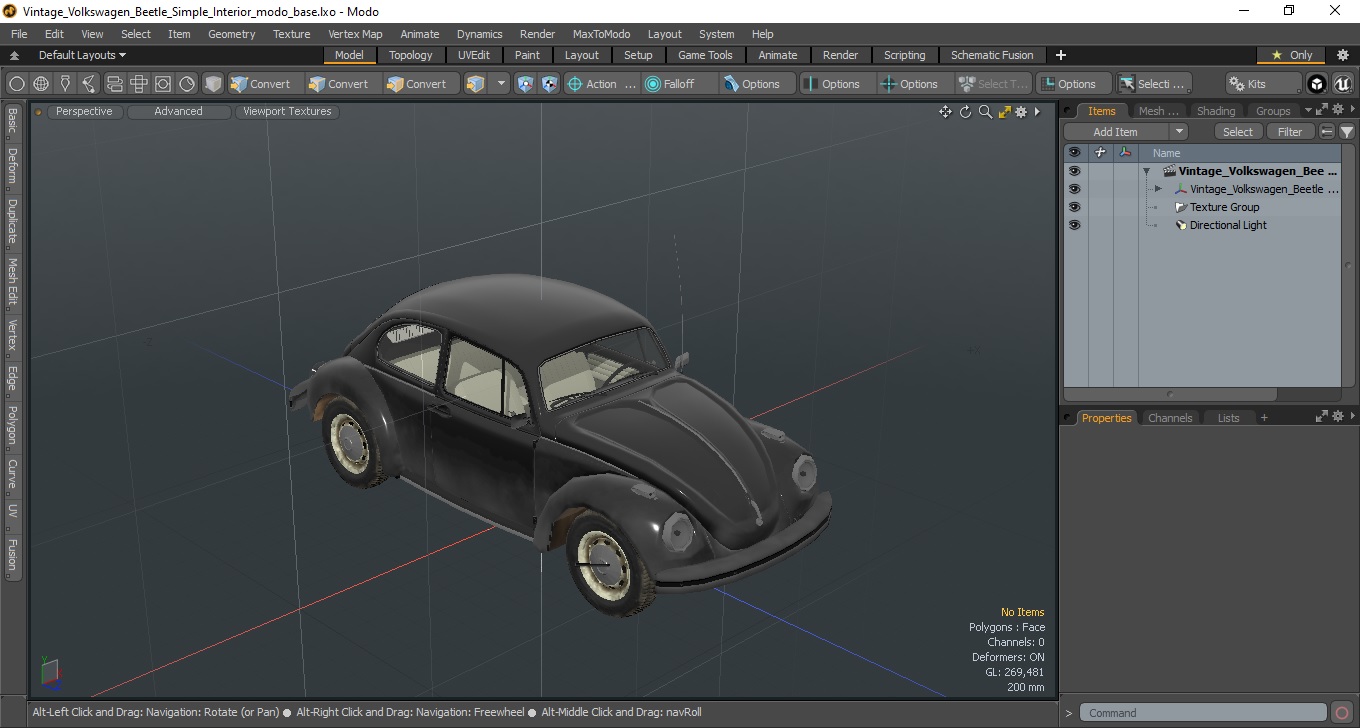Viewport: 1360px width, 728px height.
Task: Pick the curve path tool icon
Action: (x=89, y=84)
